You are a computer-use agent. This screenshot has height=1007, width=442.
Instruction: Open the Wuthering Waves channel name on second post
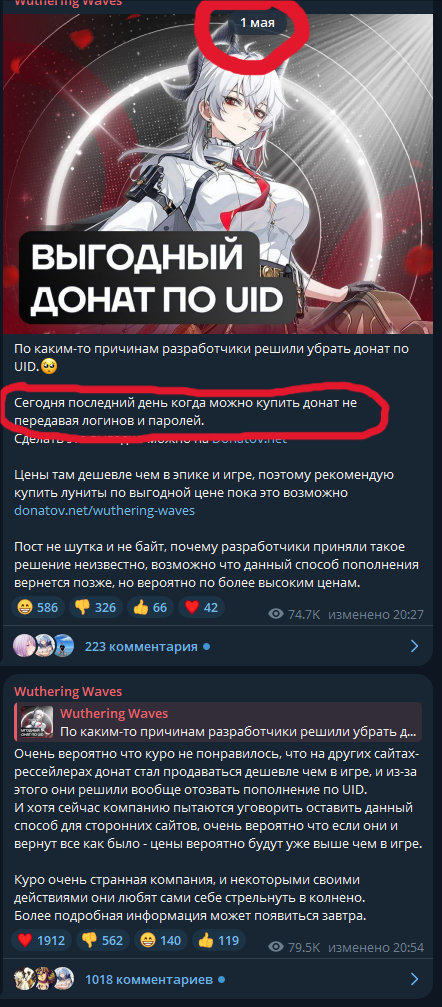[68, 692]
